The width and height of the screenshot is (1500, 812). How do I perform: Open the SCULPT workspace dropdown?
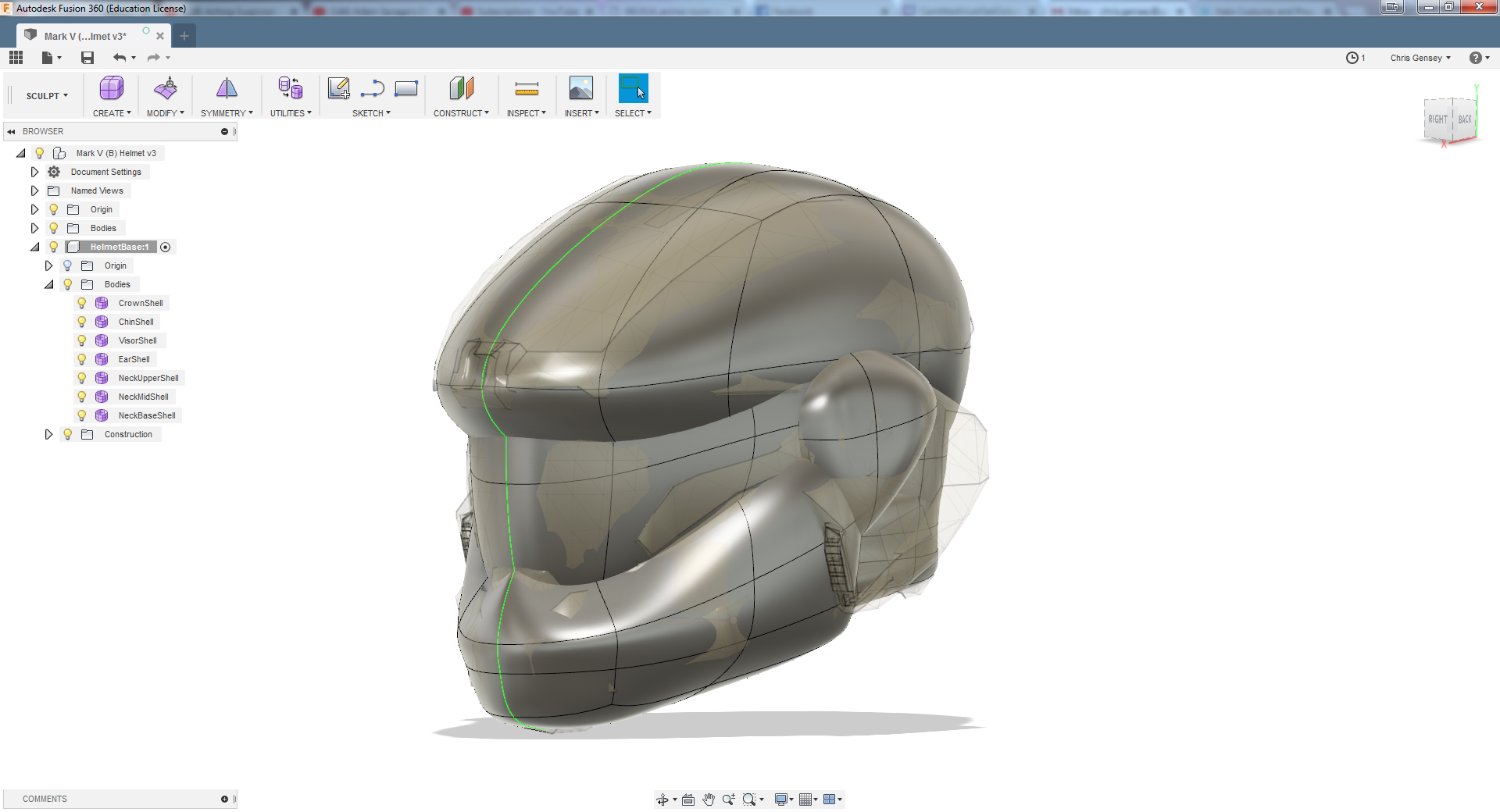click(x=47, y=96)
